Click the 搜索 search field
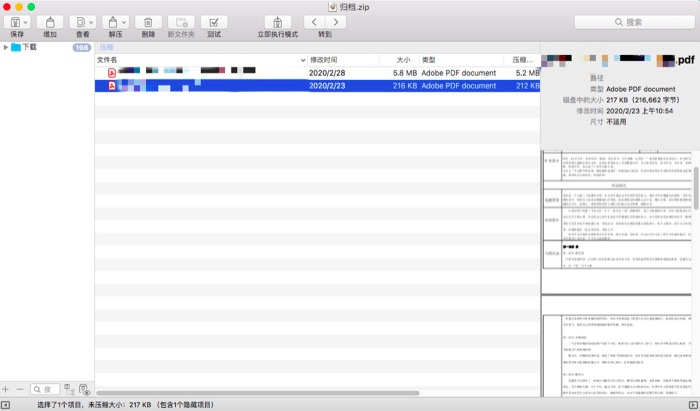The height and width of the screenshot is (411, 700). 632,21
